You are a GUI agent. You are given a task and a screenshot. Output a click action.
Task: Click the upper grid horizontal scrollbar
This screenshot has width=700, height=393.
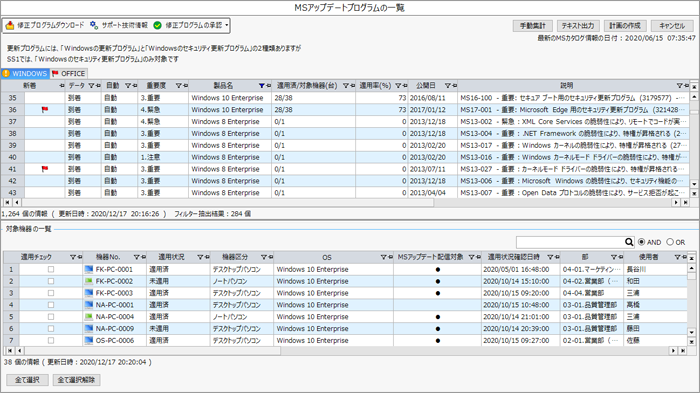pos(227,202)
